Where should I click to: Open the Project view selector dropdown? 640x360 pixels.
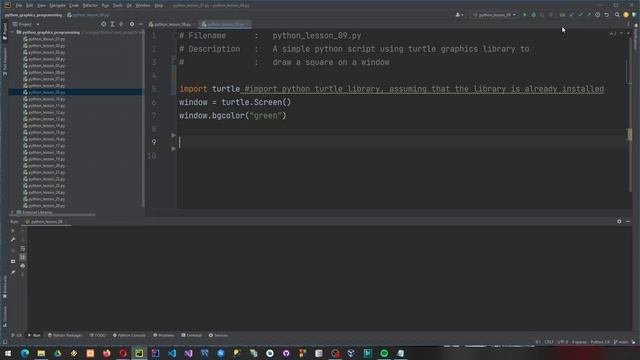pos(26,24)
